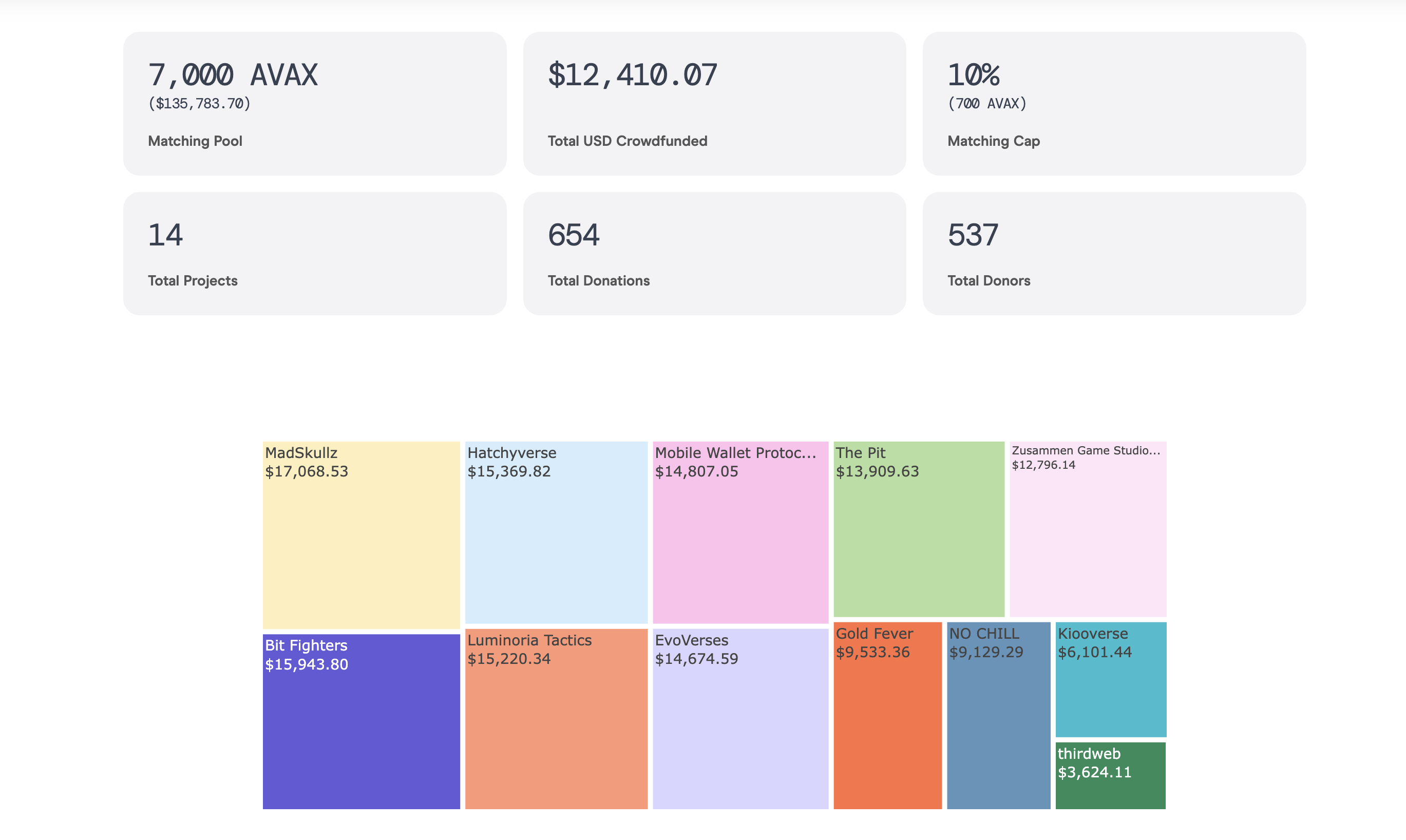Click the Kiooverse teal tile
1406x840 pixels.
tap(1110, 679)
